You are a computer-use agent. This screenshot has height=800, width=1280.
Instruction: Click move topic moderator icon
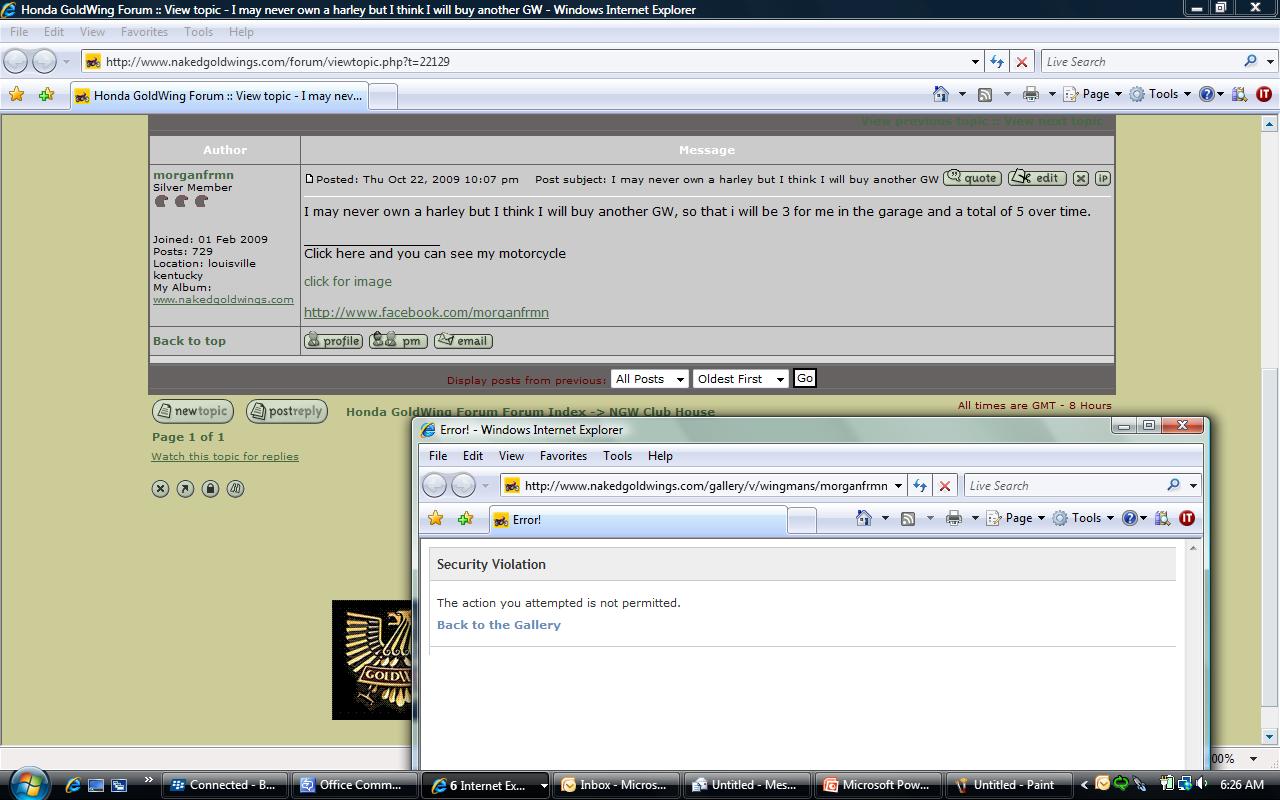pyautogui.click(x=185, y=488)
